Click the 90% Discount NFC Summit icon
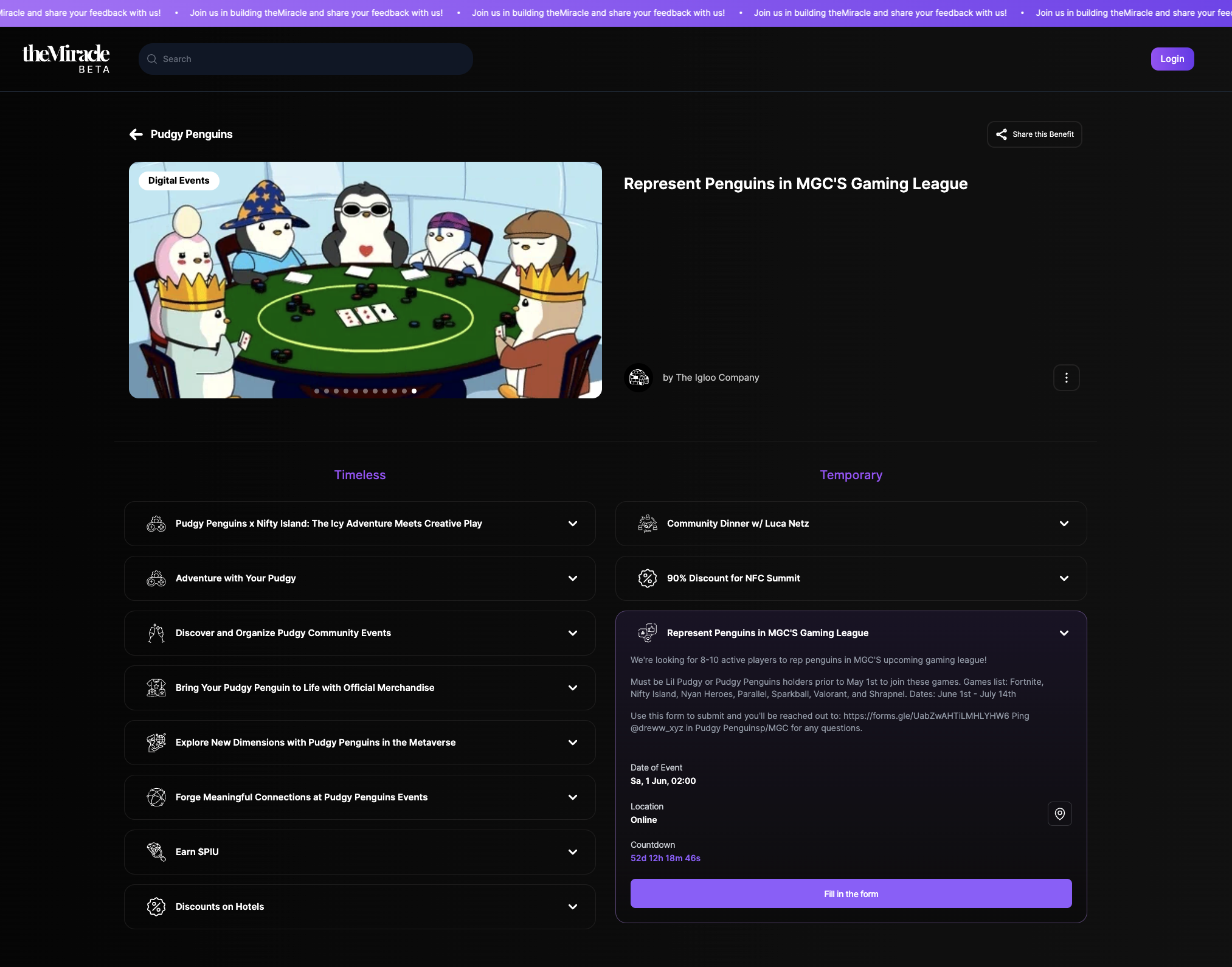Screen dimensions: 1232x967 pyautogui.click(x=648, y=578)
